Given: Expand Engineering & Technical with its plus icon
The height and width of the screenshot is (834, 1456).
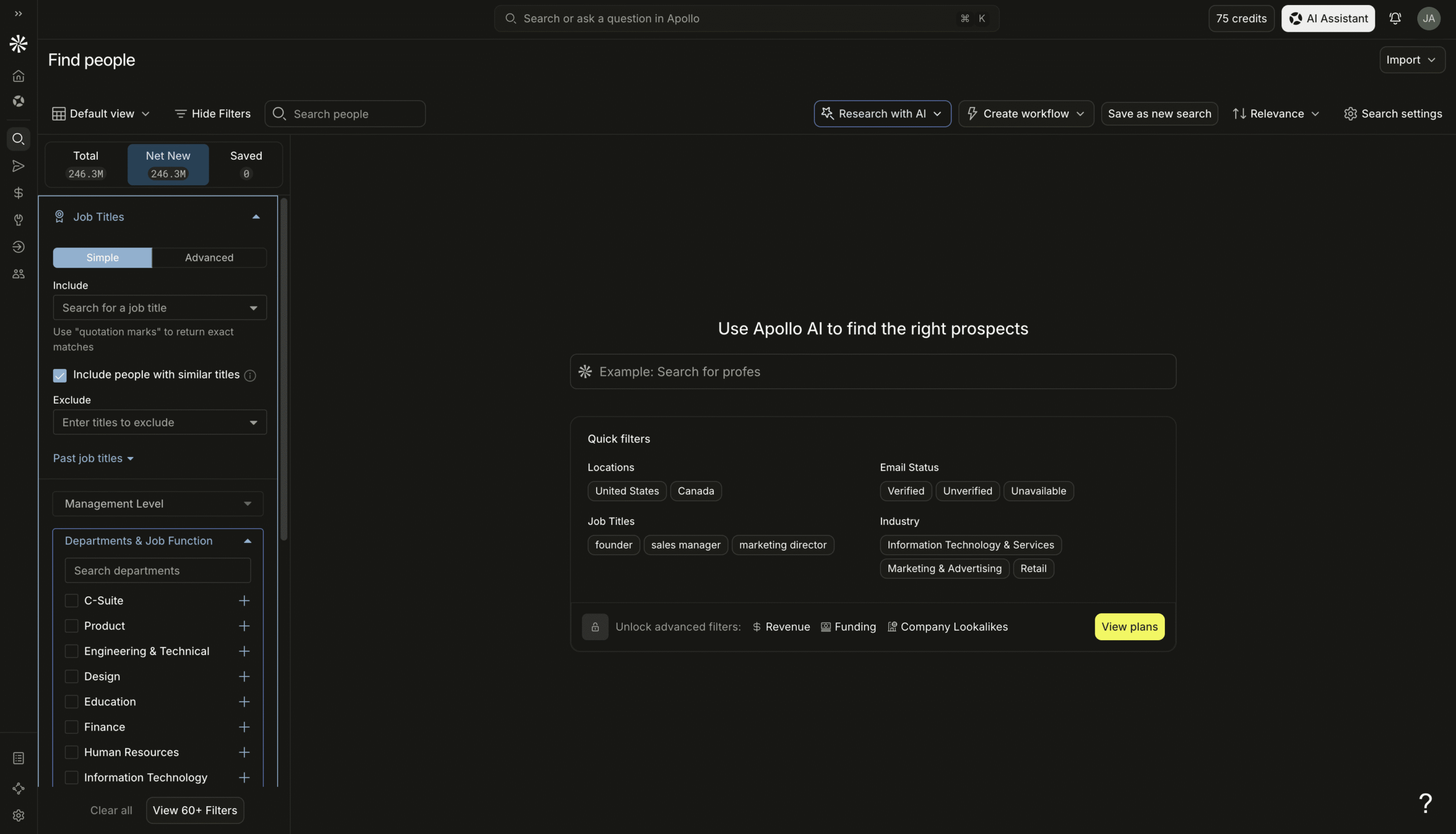Looking at the screenshot, I should point(244,652).
